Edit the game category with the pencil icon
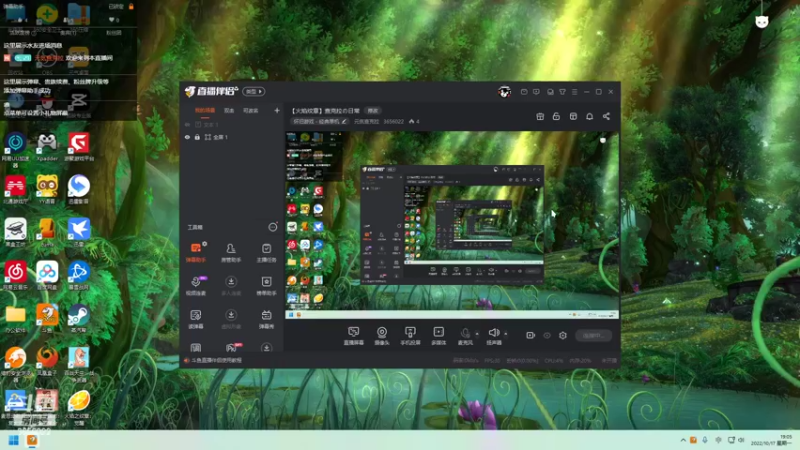 [344, 121]
